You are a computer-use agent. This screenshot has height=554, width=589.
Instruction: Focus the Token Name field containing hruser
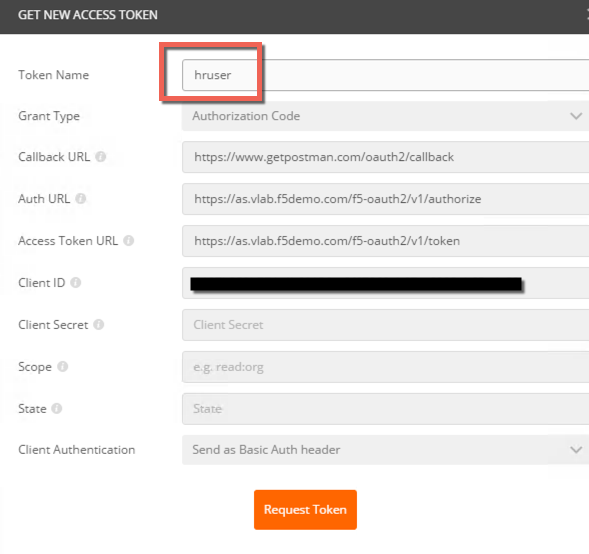(385, 75)
